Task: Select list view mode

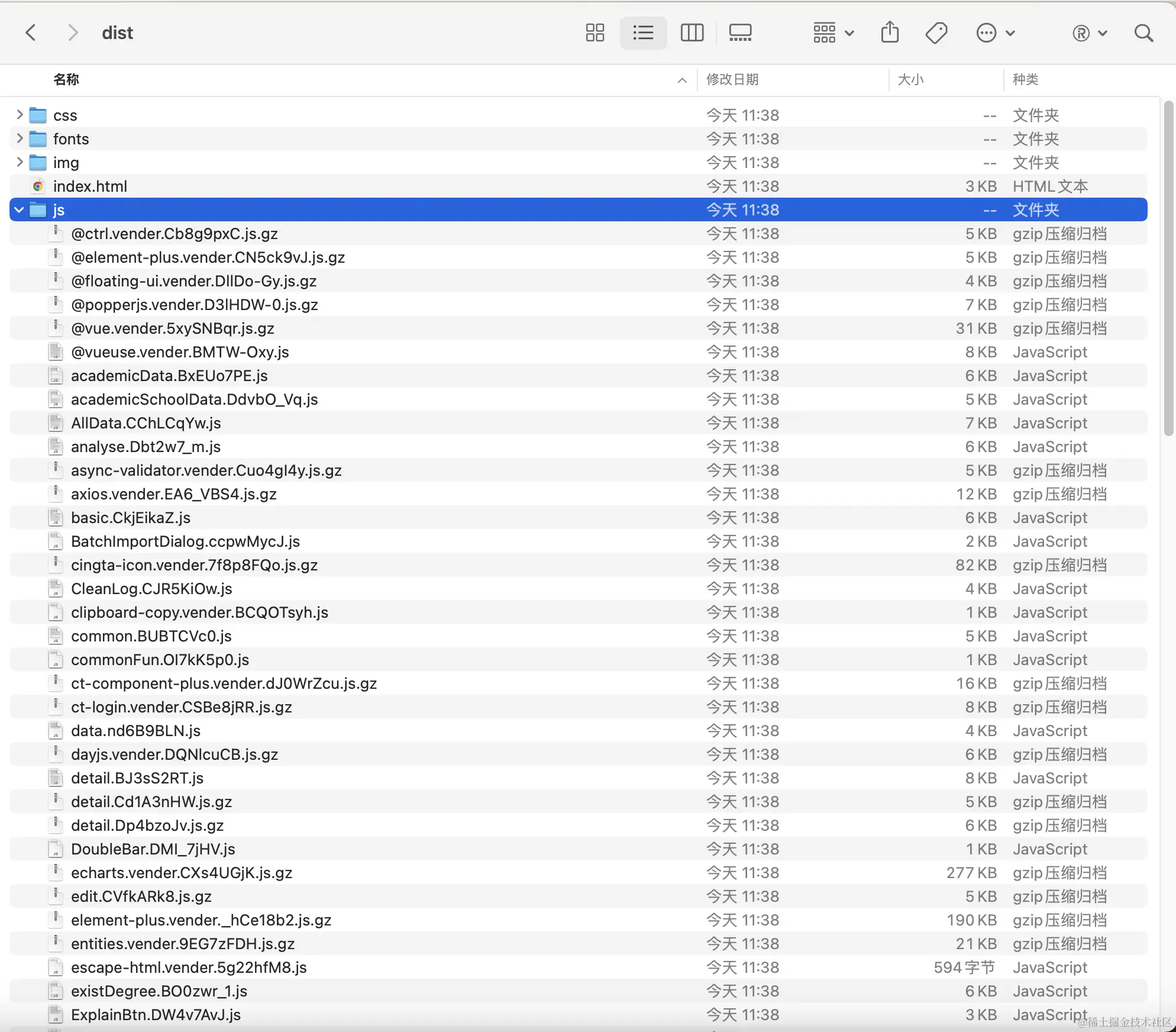Action: click(x=643, y=33)
